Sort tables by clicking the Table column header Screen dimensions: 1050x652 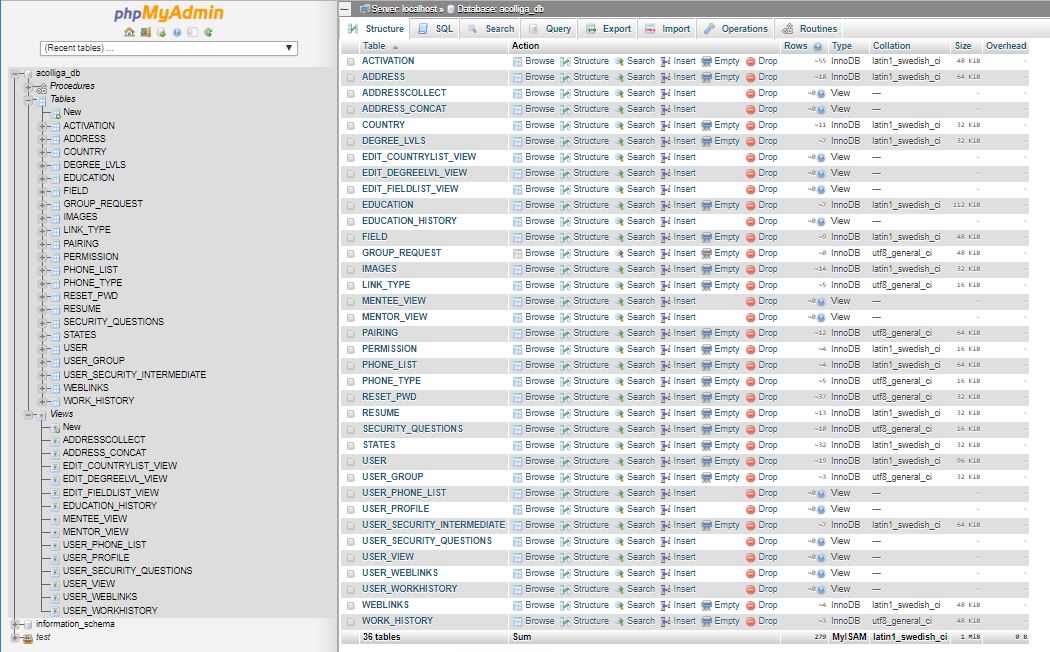pyautogui.click(x=375, y=46)
